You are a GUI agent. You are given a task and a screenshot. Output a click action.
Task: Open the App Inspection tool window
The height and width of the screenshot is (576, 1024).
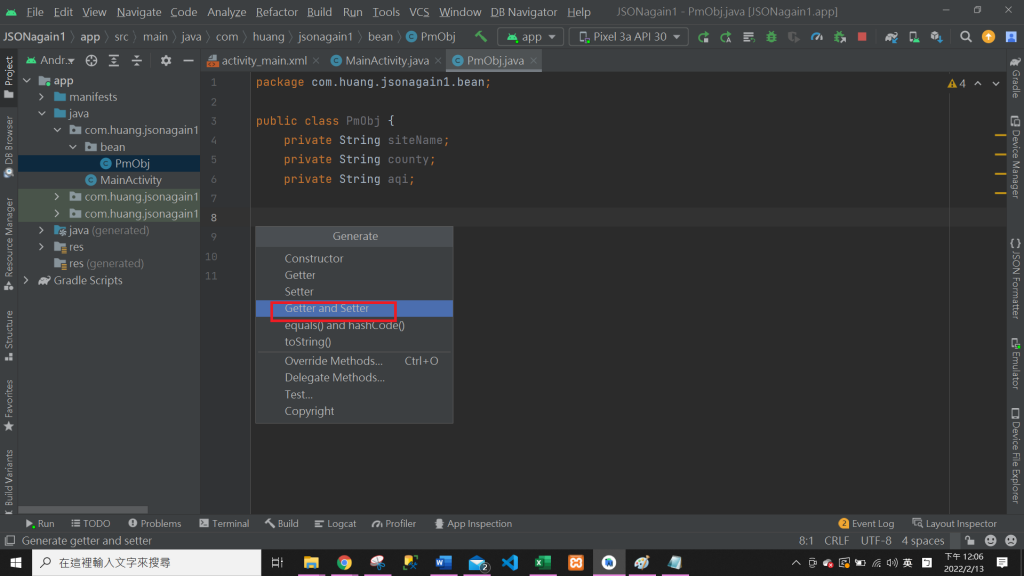pos(473,524)
